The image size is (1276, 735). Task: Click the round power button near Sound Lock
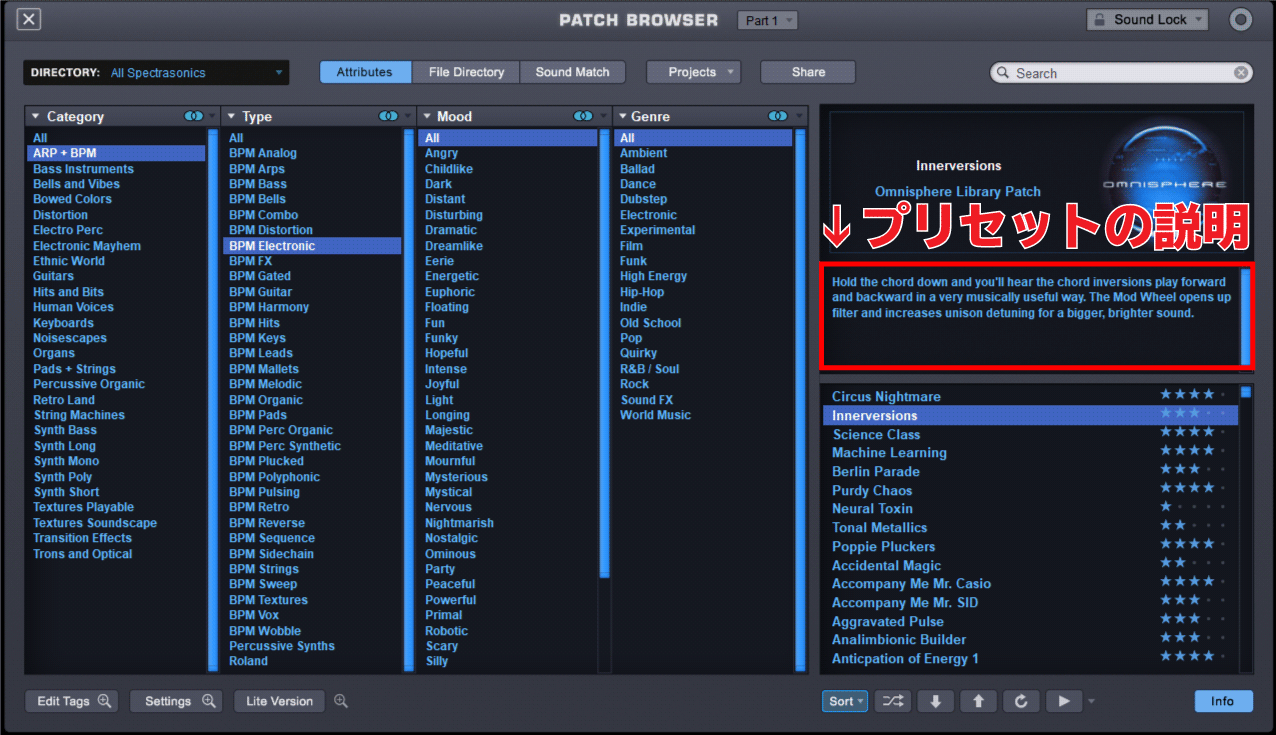coord(1240,20)
